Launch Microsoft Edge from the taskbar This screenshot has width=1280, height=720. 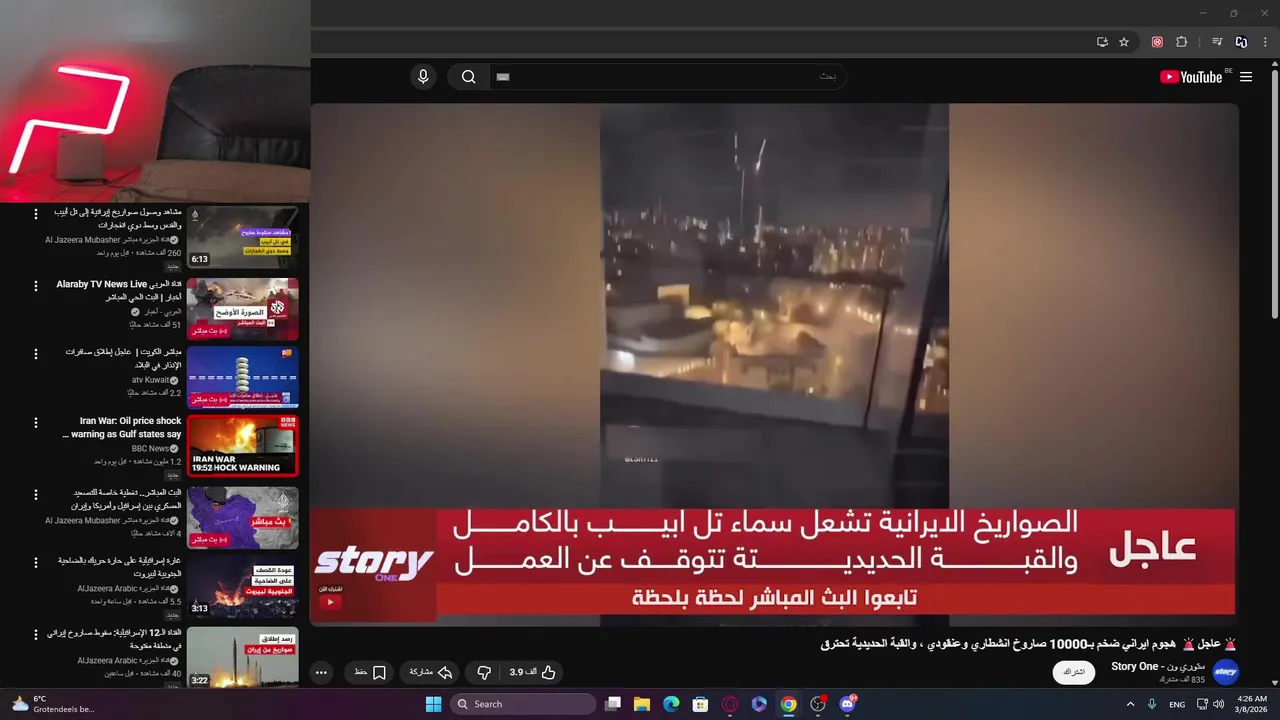click(671, 704)
